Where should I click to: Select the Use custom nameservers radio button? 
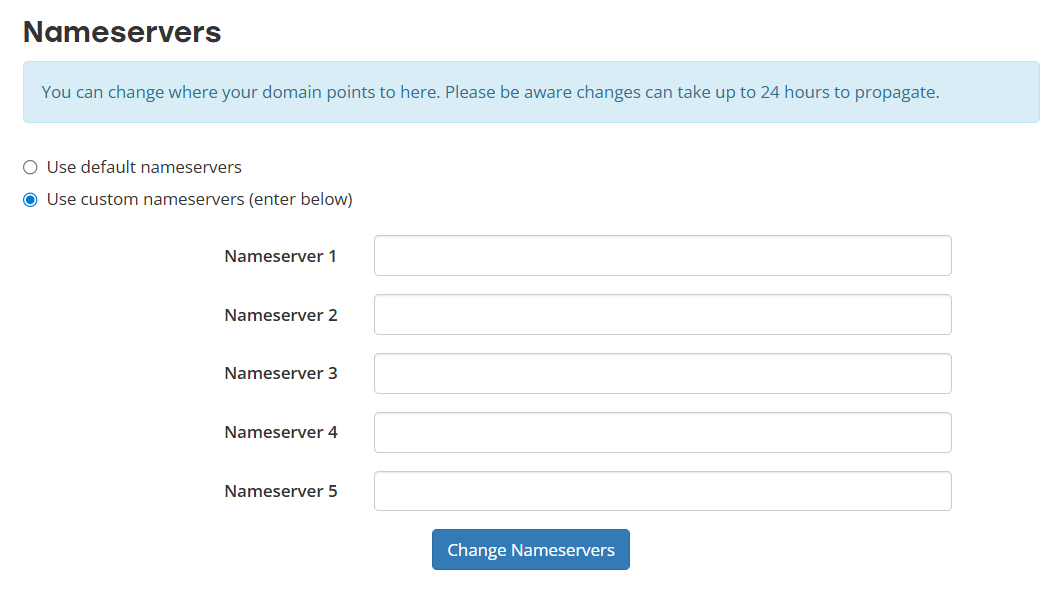[x=30, y=200]
